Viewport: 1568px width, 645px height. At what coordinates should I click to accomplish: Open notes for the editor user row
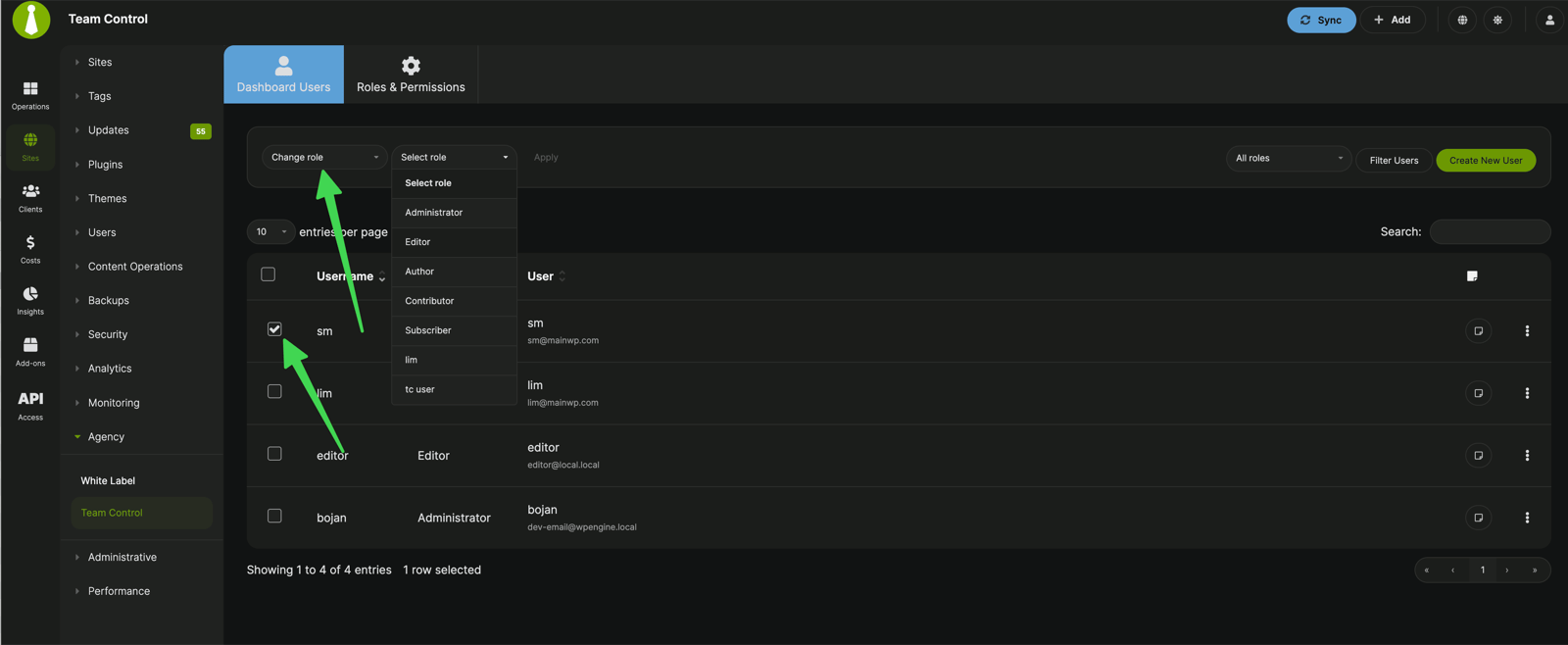click(x=1478, y=456)
